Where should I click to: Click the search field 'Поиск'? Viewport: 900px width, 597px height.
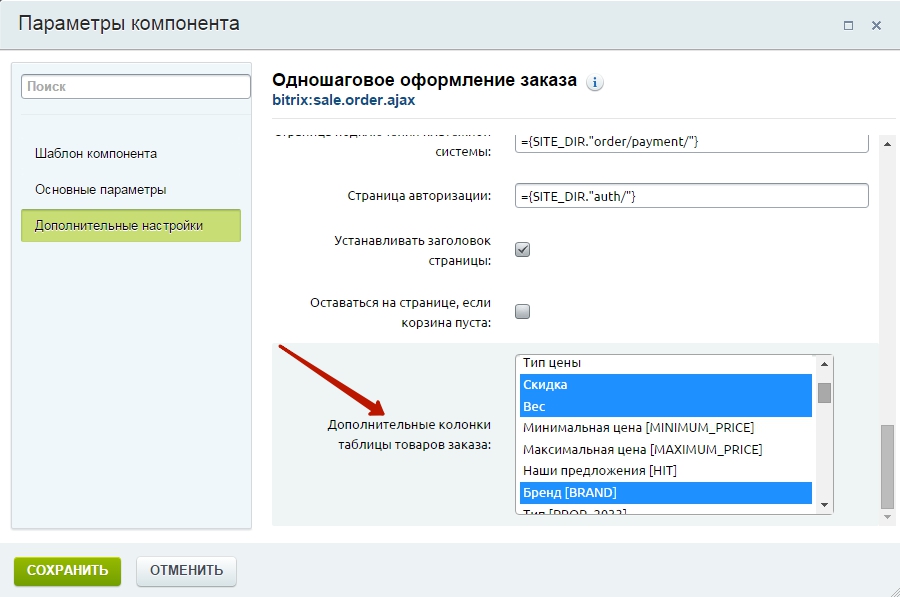135,87
